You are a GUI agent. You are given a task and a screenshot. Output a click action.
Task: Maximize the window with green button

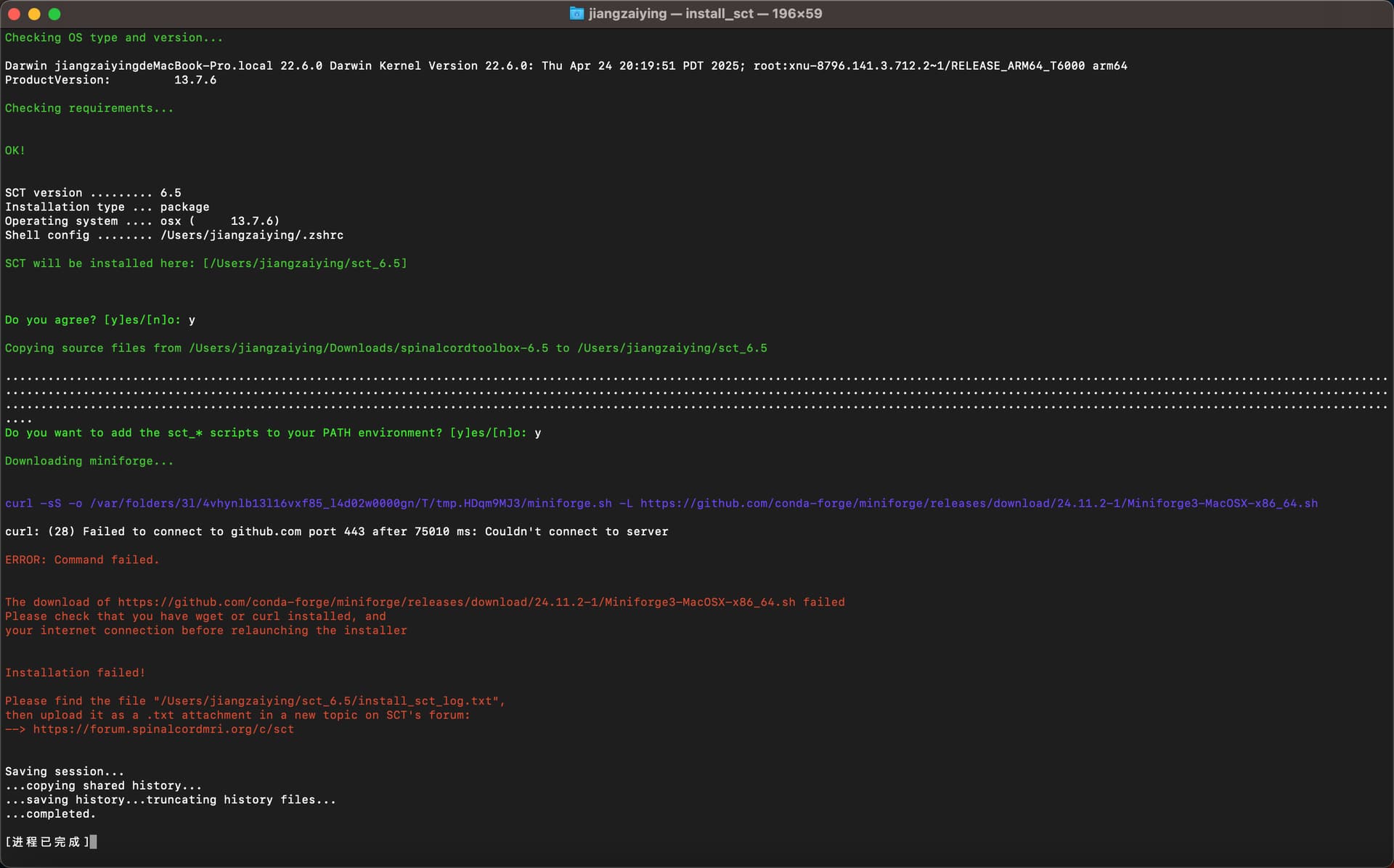pos(54,14)
